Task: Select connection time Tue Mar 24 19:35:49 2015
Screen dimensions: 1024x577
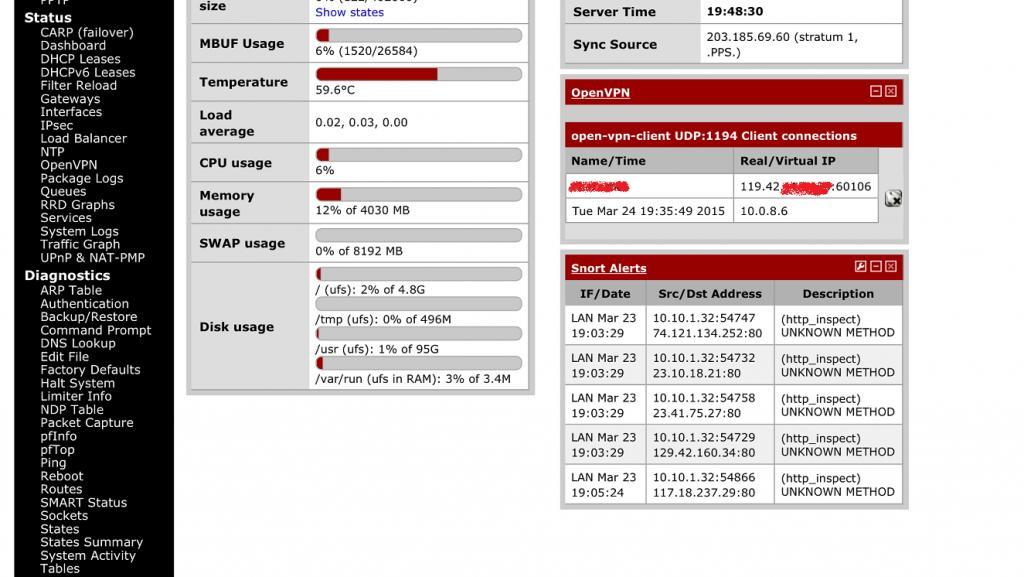Action: [648, 211]
